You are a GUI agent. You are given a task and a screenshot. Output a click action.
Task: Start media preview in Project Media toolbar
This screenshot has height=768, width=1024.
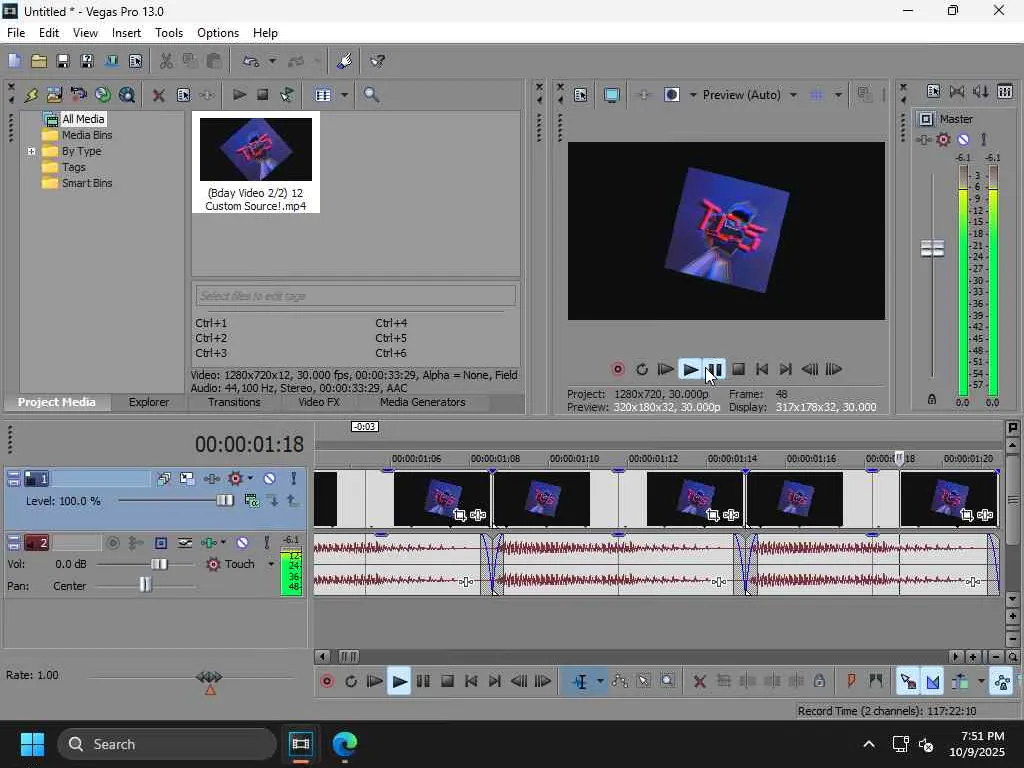coord(239,95)
